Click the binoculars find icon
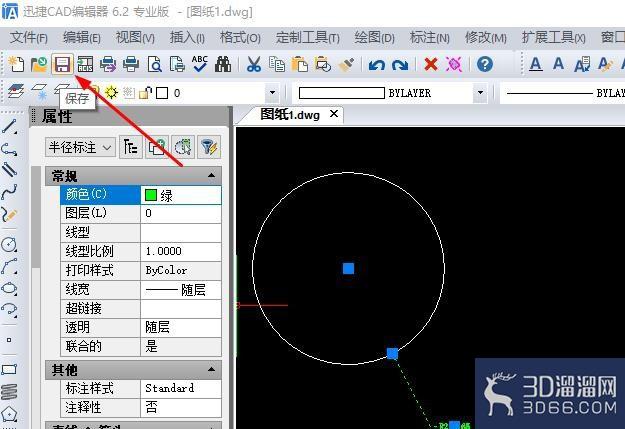Viewport: 625px width, 429px height. [x=223, y=64]
